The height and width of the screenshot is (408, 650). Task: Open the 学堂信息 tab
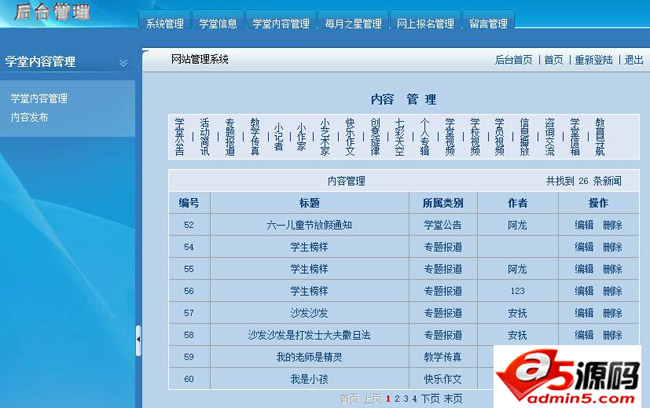click(x=218, y=24)
